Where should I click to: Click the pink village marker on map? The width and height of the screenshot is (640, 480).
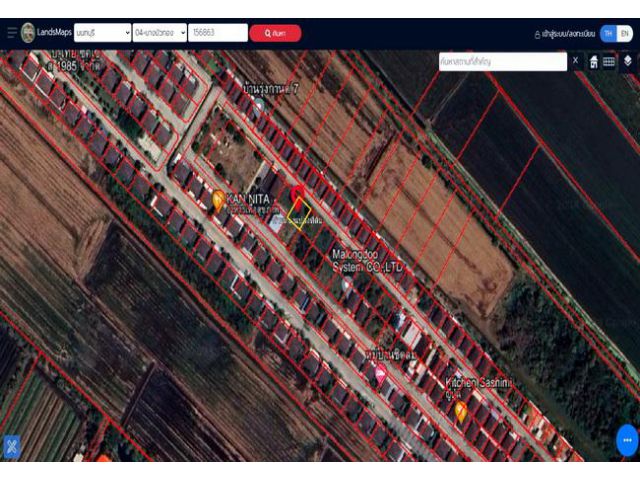tap(380, 375)
